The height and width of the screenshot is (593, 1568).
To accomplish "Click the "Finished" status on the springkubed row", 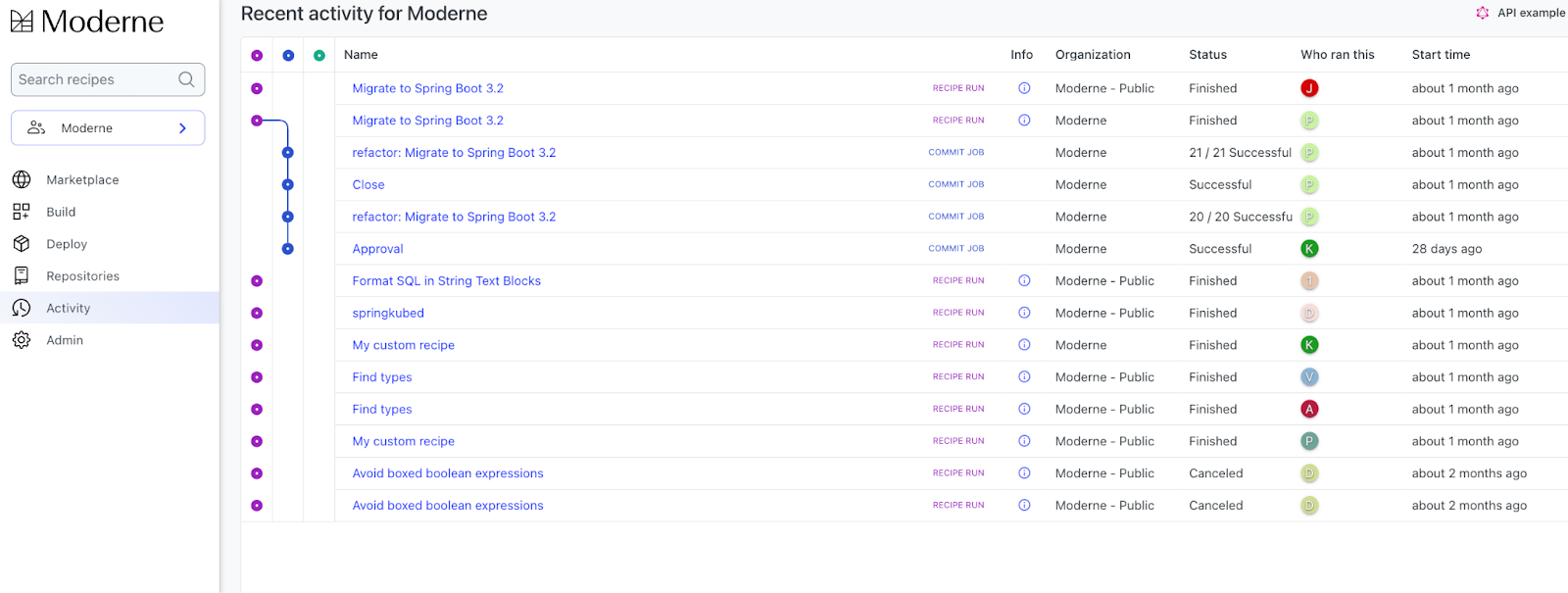I will [x=1212, y=313].
